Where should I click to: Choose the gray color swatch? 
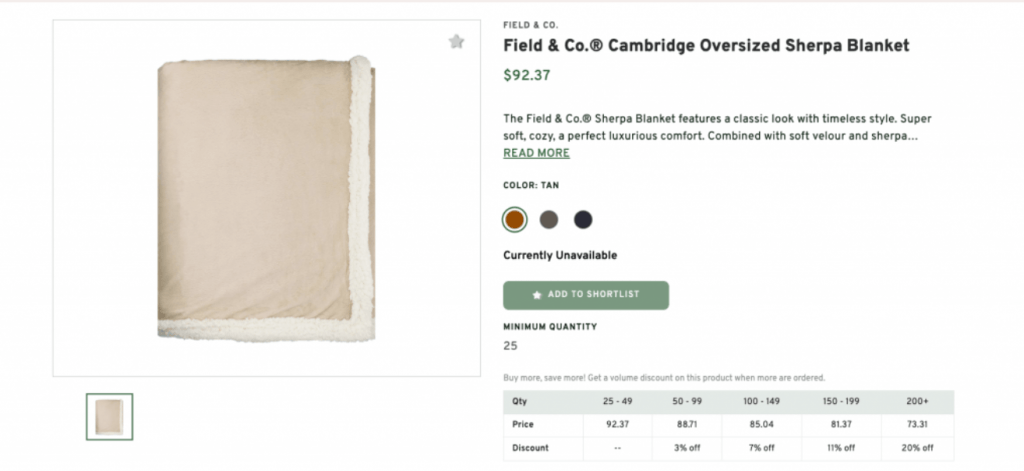pyautogui.click(x=549, y=219)
